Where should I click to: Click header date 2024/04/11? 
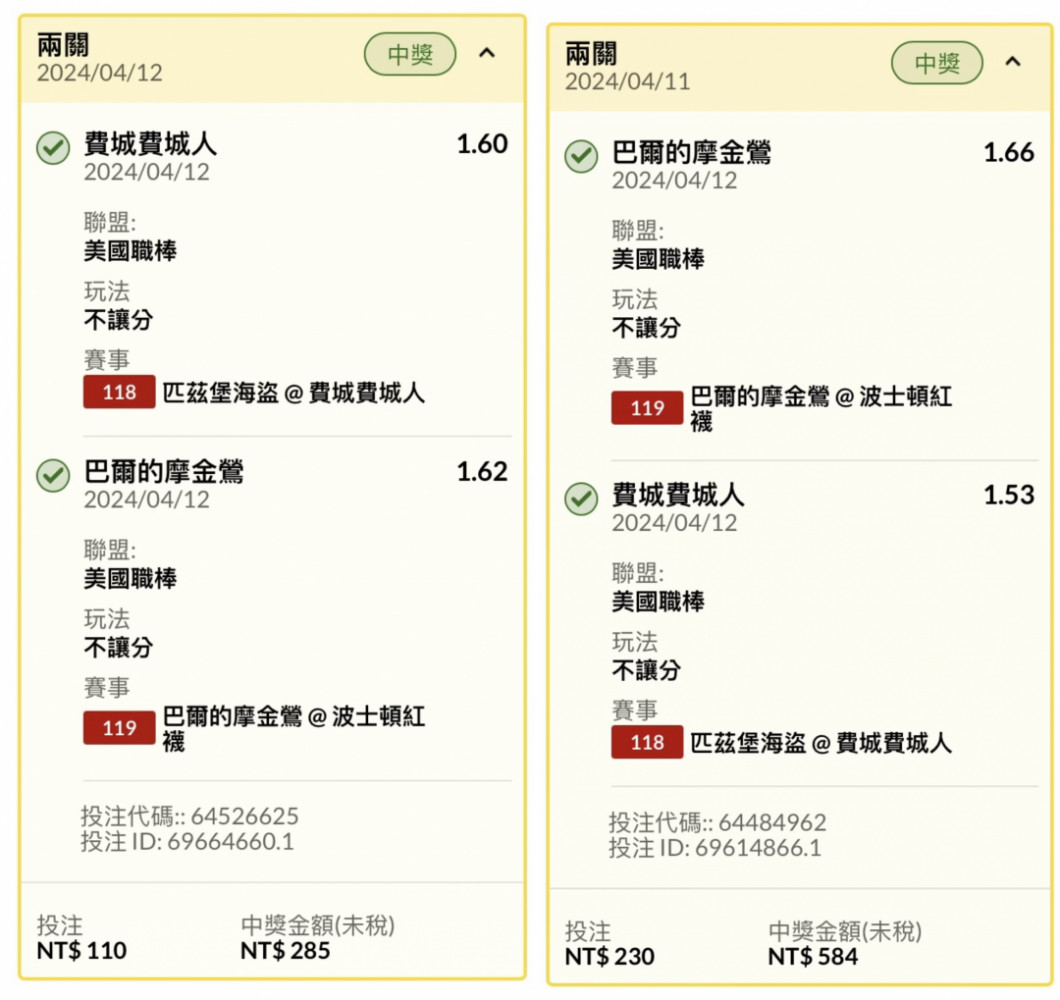627,82
